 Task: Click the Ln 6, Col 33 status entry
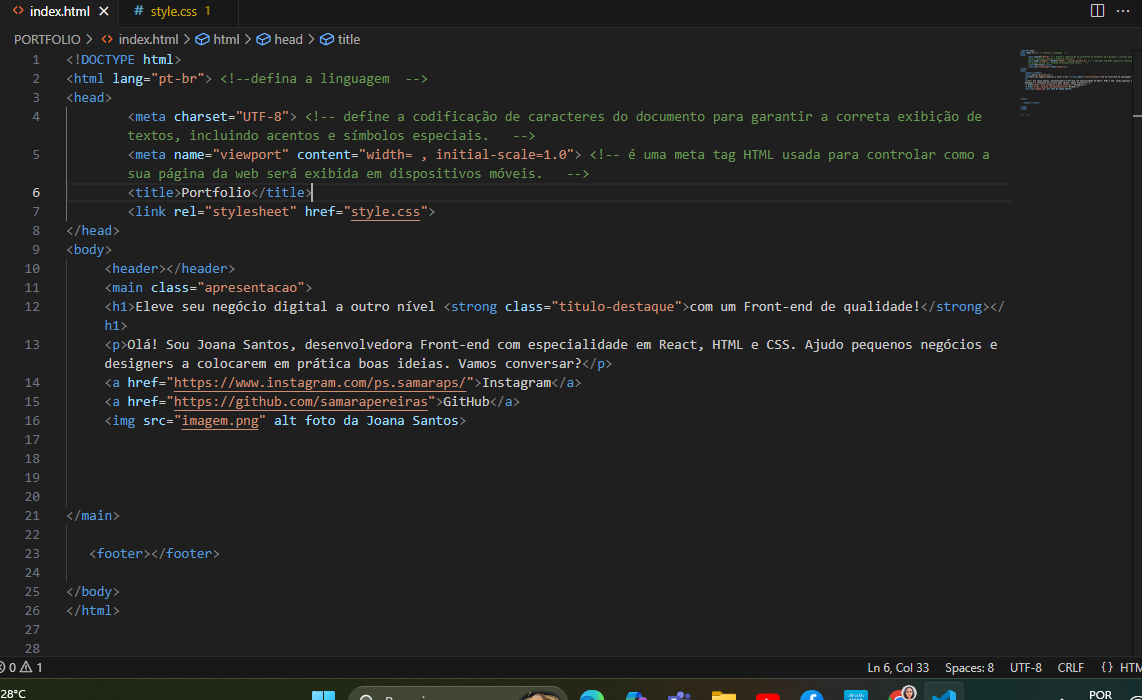coord(898,667)
